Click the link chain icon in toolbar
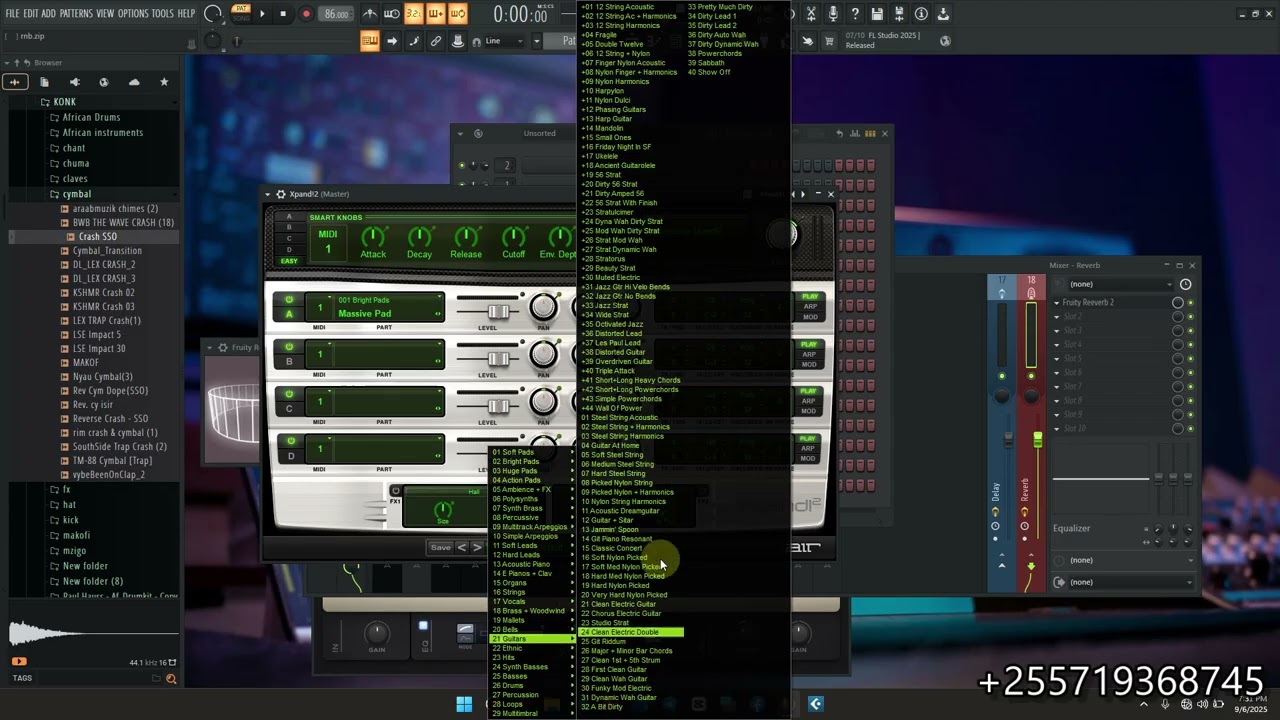 coord(436,41)
